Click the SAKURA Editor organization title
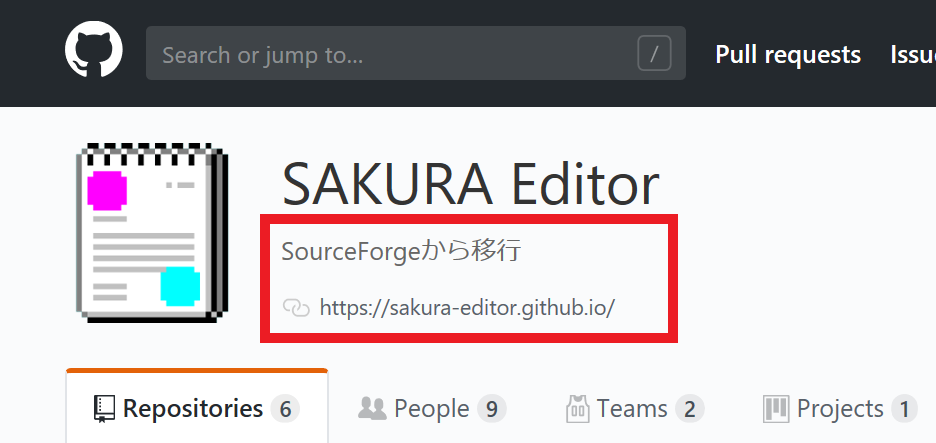This screenshot has height=443, width=936. [x=470, y=183]
